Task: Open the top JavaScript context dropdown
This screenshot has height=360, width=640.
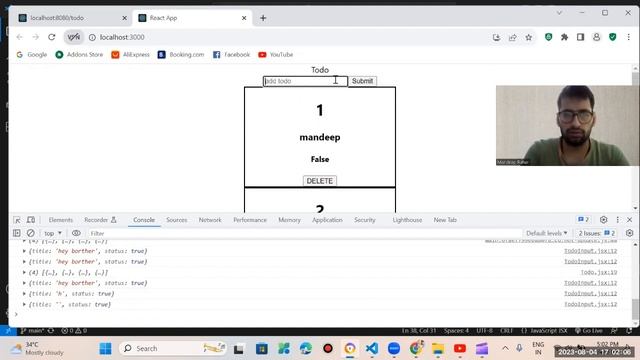Action: [53, 233]
